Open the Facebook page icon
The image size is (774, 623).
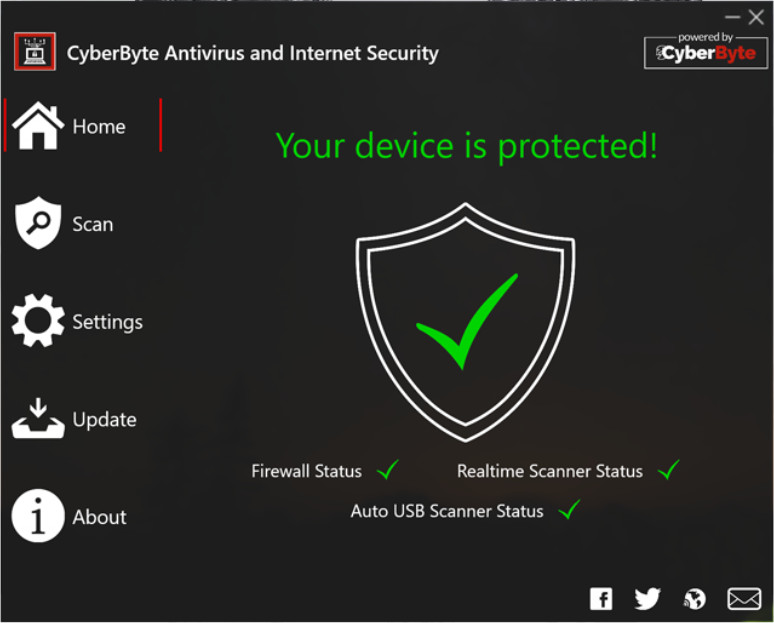601,598
